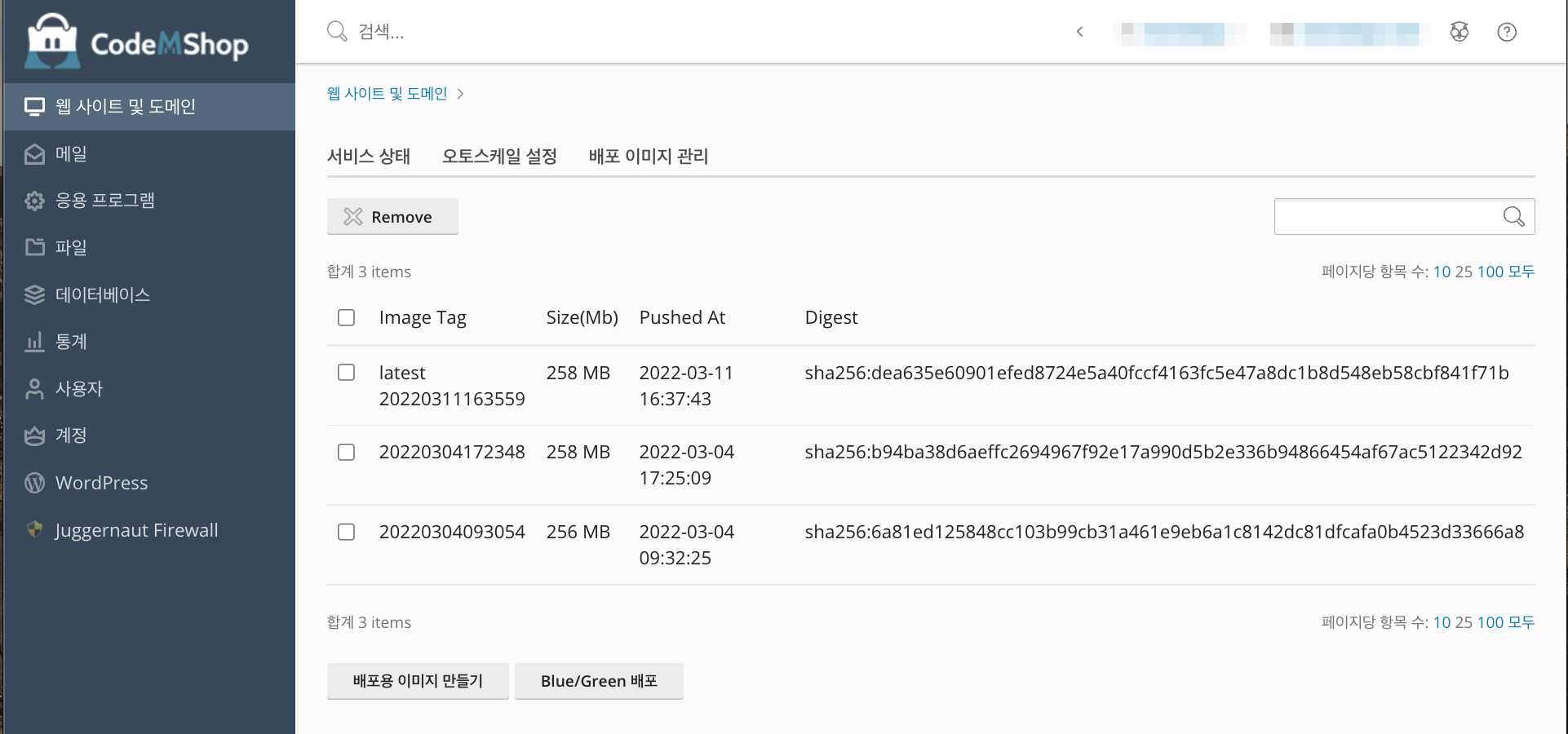Click the magnifier icon in list filter box
Screen dimensions: 1568x734
[1513, 216]
